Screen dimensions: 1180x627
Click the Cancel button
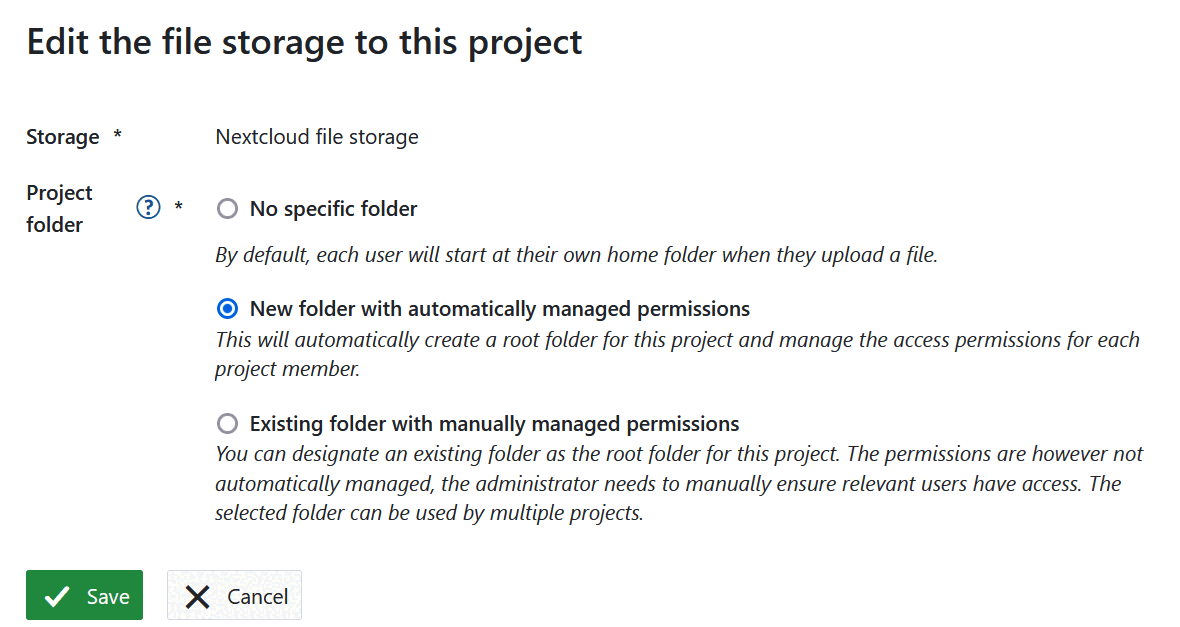point(234,595)
